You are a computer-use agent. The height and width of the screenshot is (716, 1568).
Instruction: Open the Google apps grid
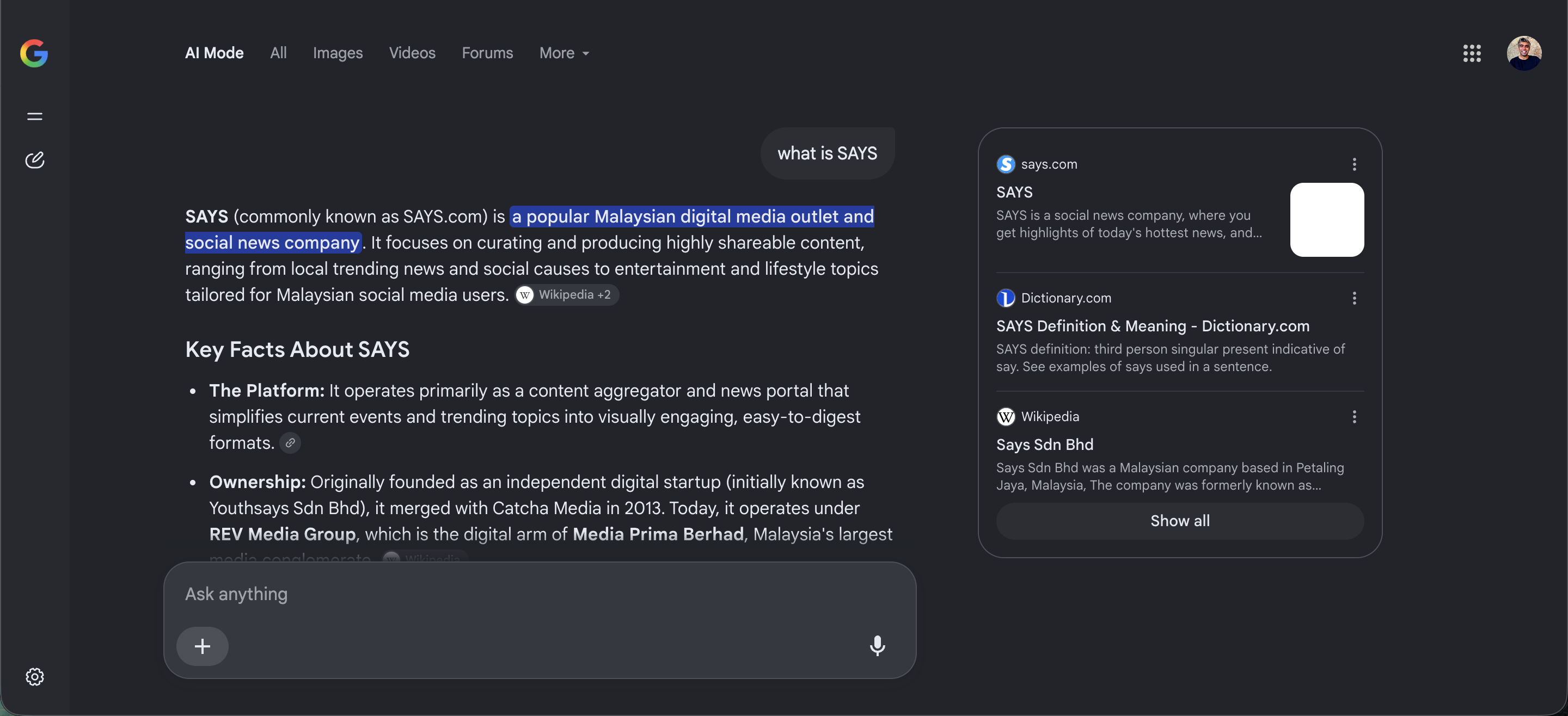(1472, 53)
